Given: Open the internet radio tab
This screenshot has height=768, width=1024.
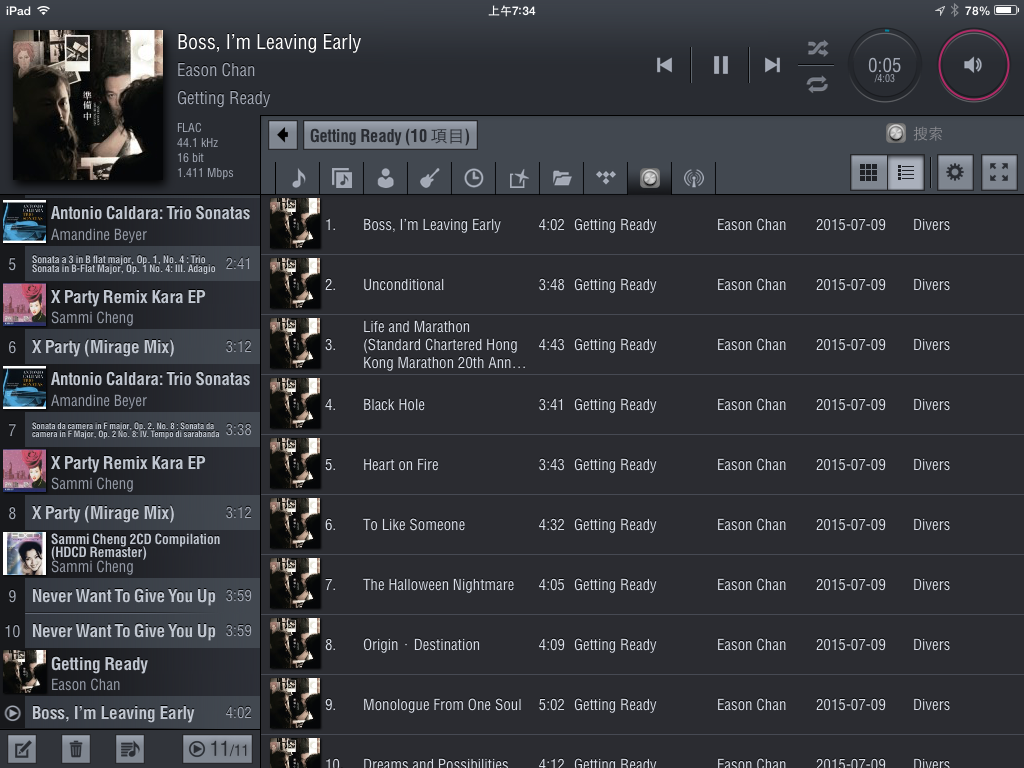Looking at the screenshot, I should tap(694, 178).
